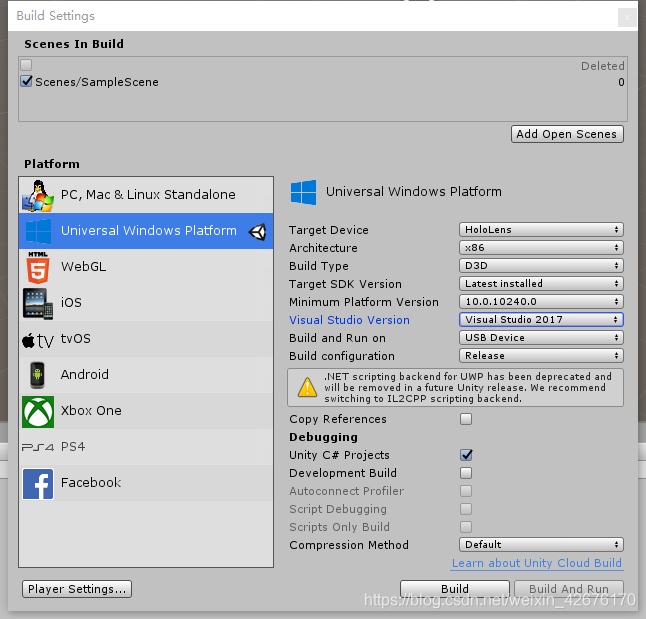Image resolution: width=646 pixels, height=619 pixels.
Task: Click the yellow warning triangle icon
Action: pos(307,387)
